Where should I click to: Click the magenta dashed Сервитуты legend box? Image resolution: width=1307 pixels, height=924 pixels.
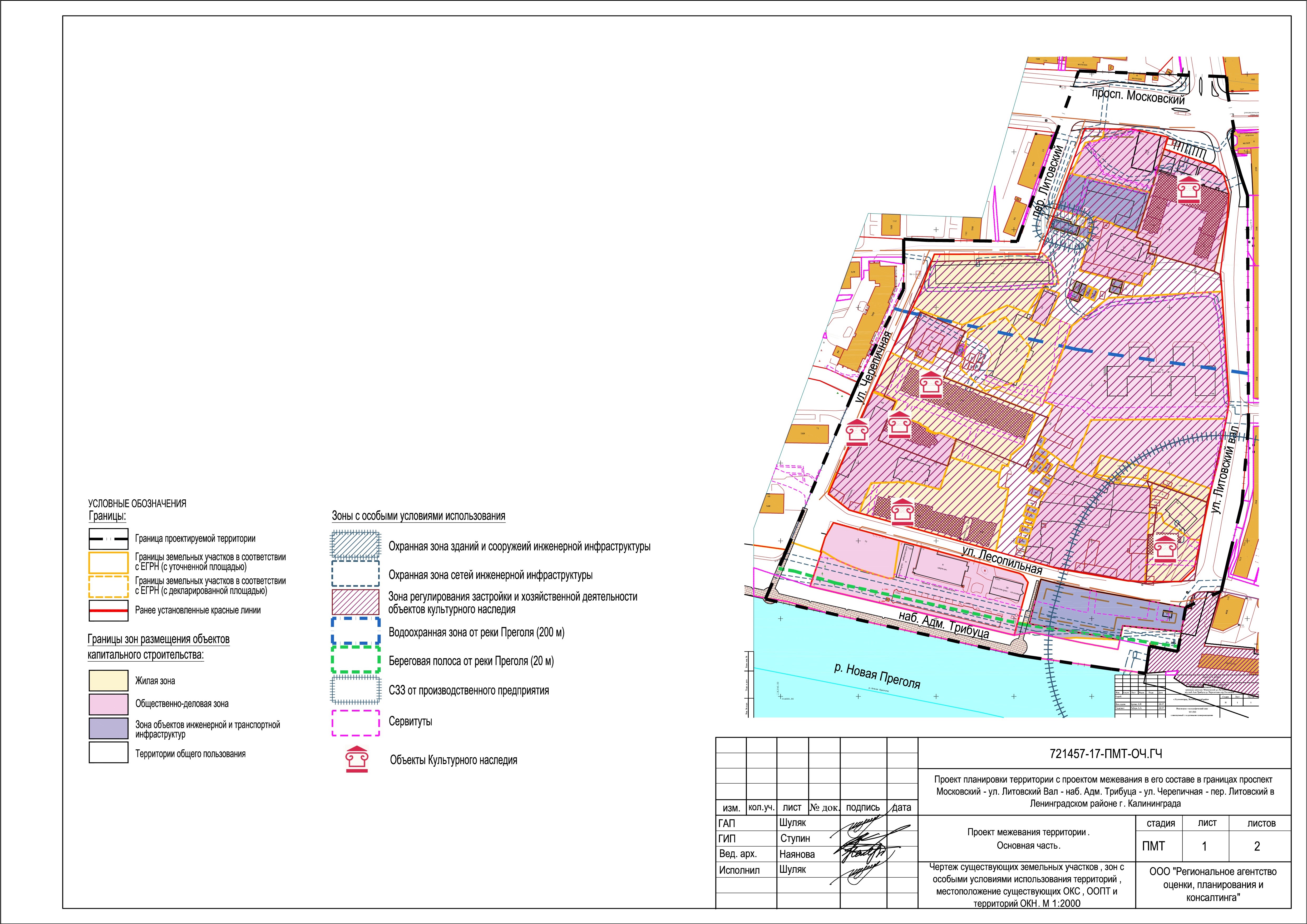pyautogui.click(x=356, y=723)
